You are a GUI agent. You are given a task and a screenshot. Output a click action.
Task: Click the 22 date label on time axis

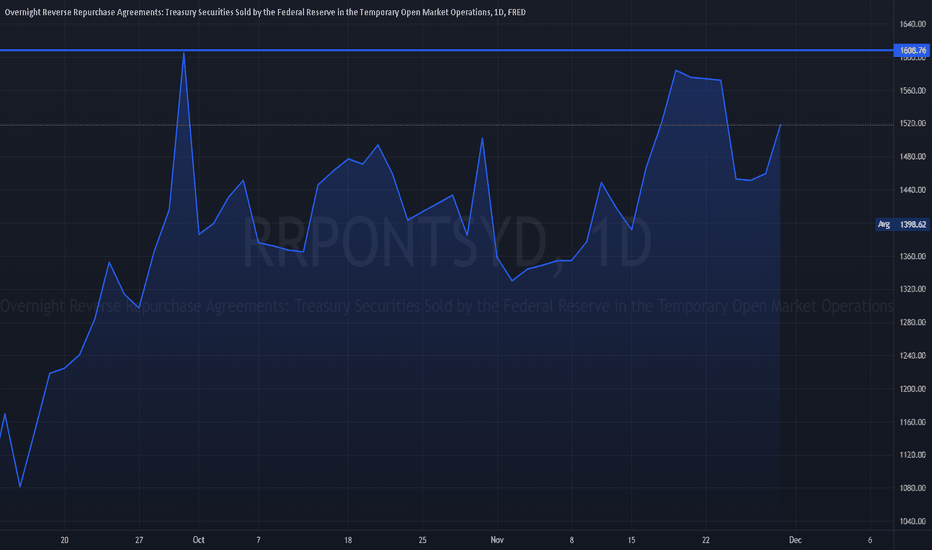tap(706, 540)
